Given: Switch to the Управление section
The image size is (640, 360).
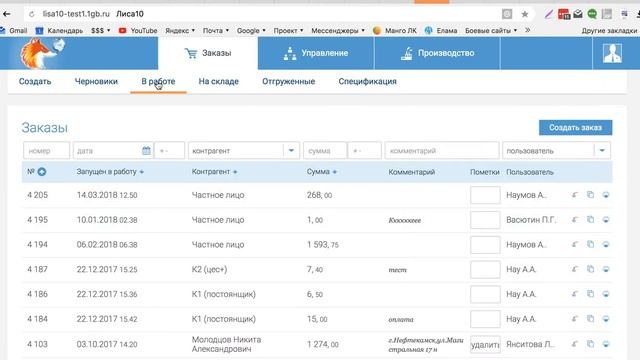Looking at the screenshot, I should 316,53.
